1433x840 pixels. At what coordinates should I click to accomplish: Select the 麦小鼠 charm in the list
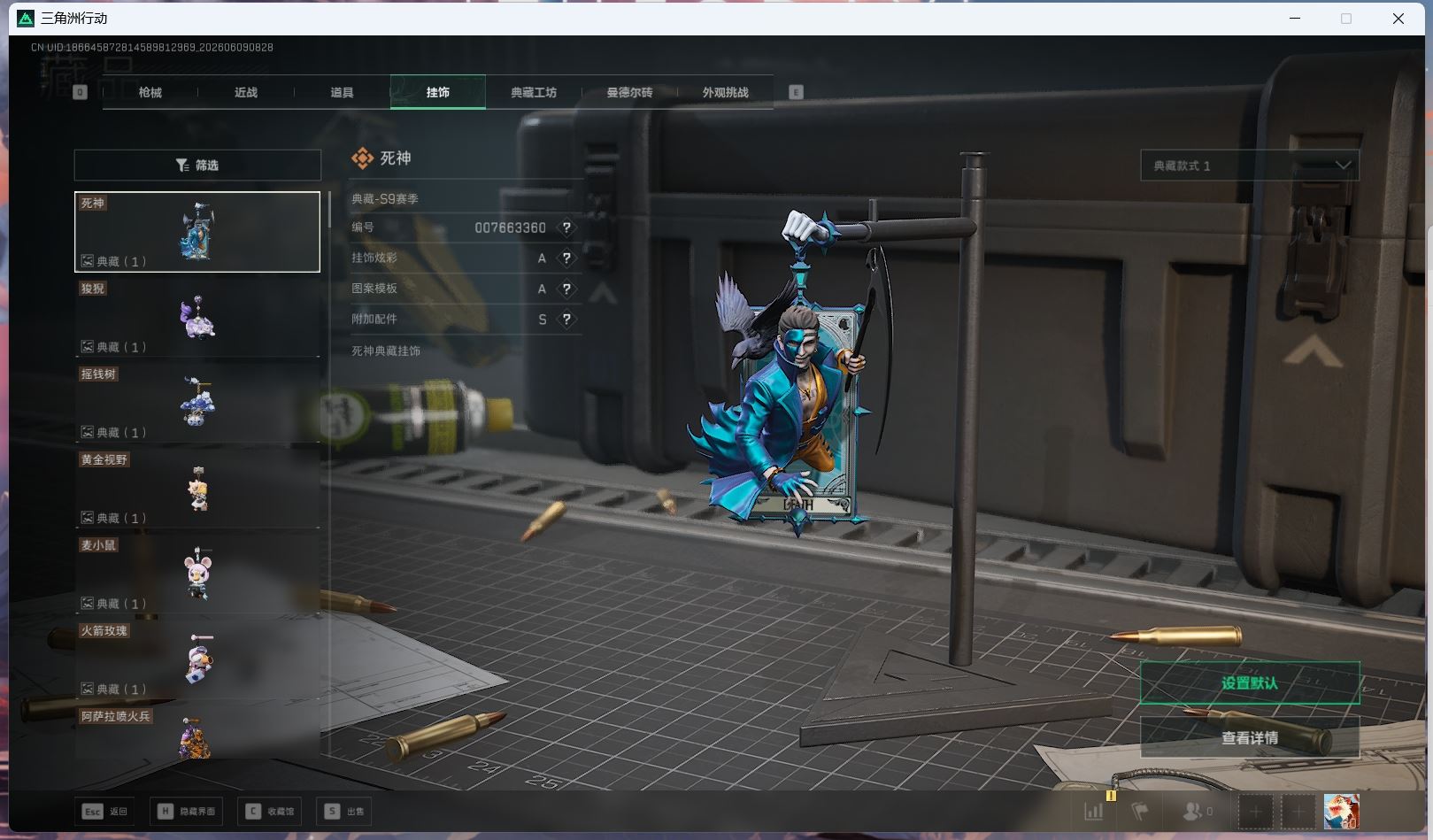197,574
